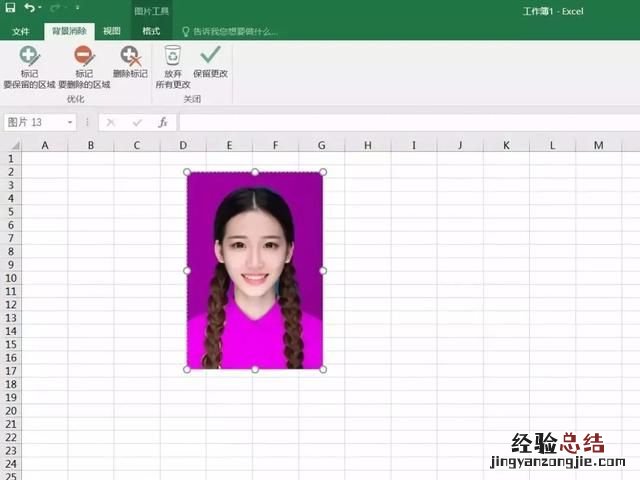The height and width of the screenshot is (480, 640).
Task: Open the 文件 (File) menu tab
Action: pyautogui.click(x=21, y=31)
